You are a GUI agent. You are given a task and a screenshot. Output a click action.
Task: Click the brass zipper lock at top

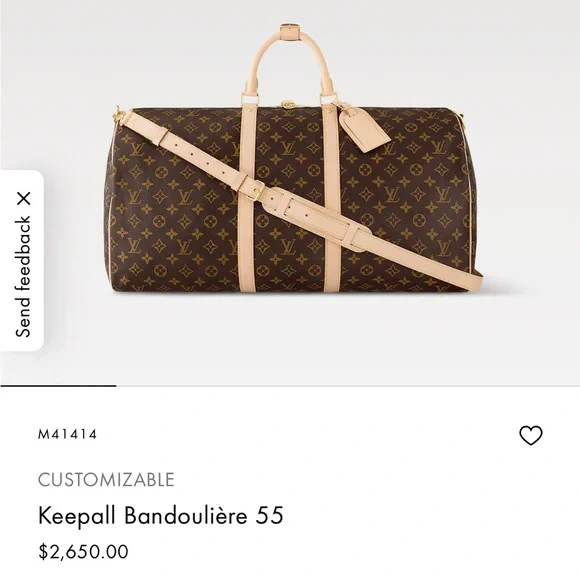(x=289, y=104)
